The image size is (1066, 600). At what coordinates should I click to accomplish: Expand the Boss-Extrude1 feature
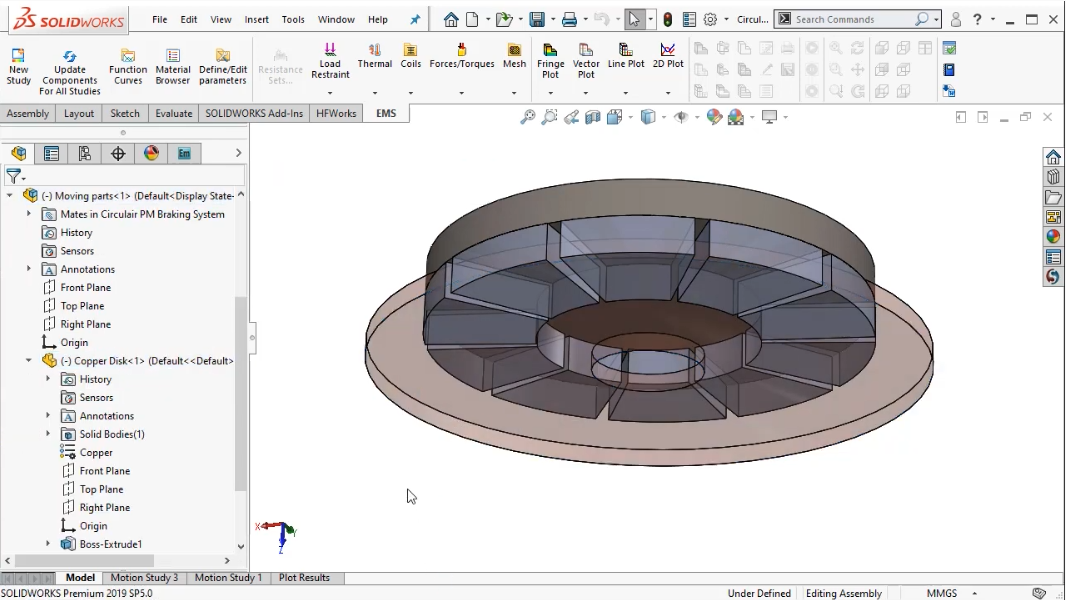pos(48,544)
